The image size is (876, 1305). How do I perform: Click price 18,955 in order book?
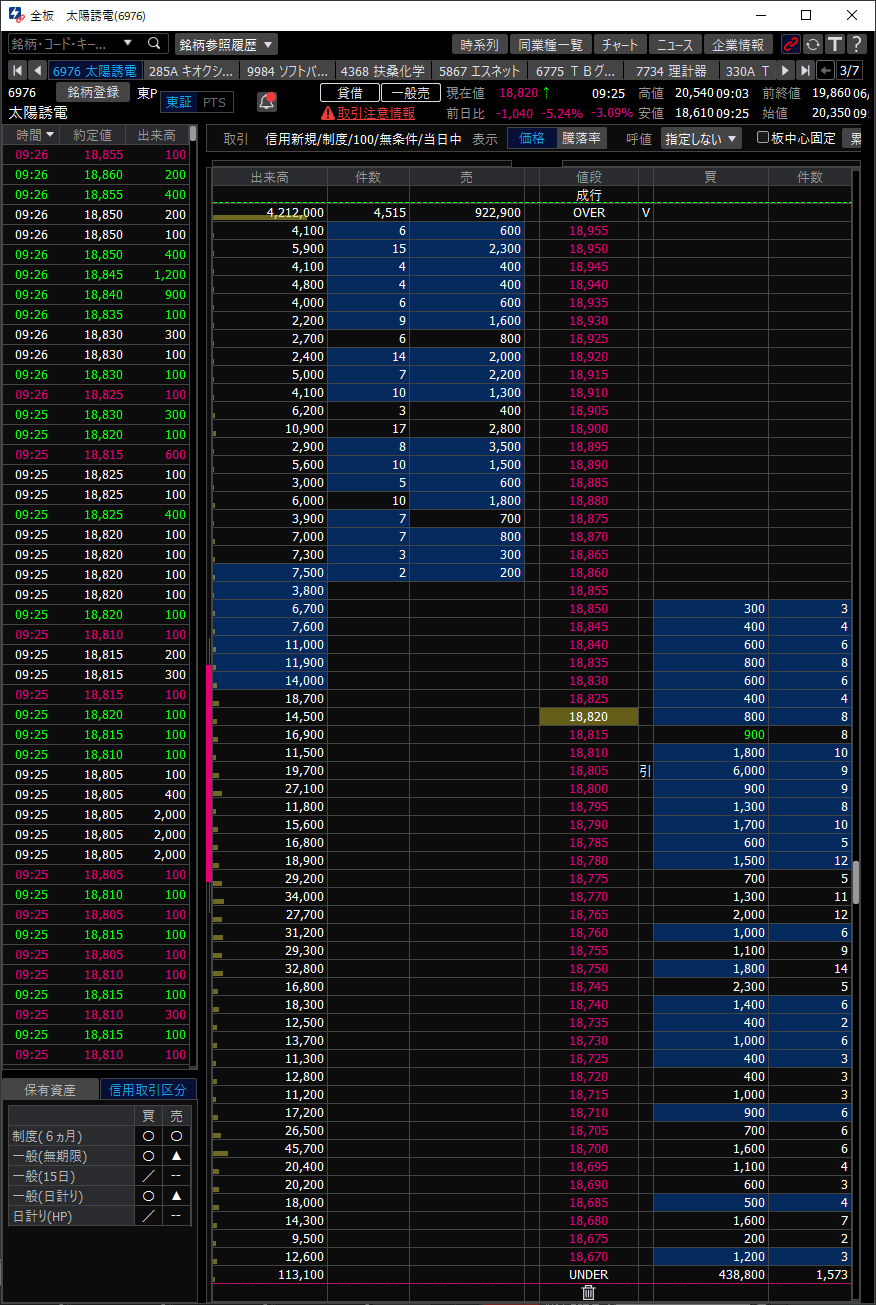coord(589,230)
